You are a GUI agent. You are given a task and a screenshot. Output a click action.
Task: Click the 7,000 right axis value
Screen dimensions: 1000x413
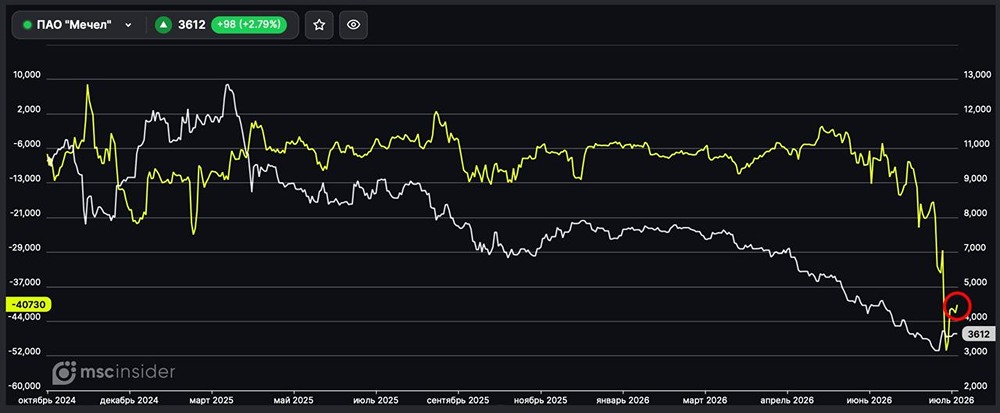[x=975, y=249]
